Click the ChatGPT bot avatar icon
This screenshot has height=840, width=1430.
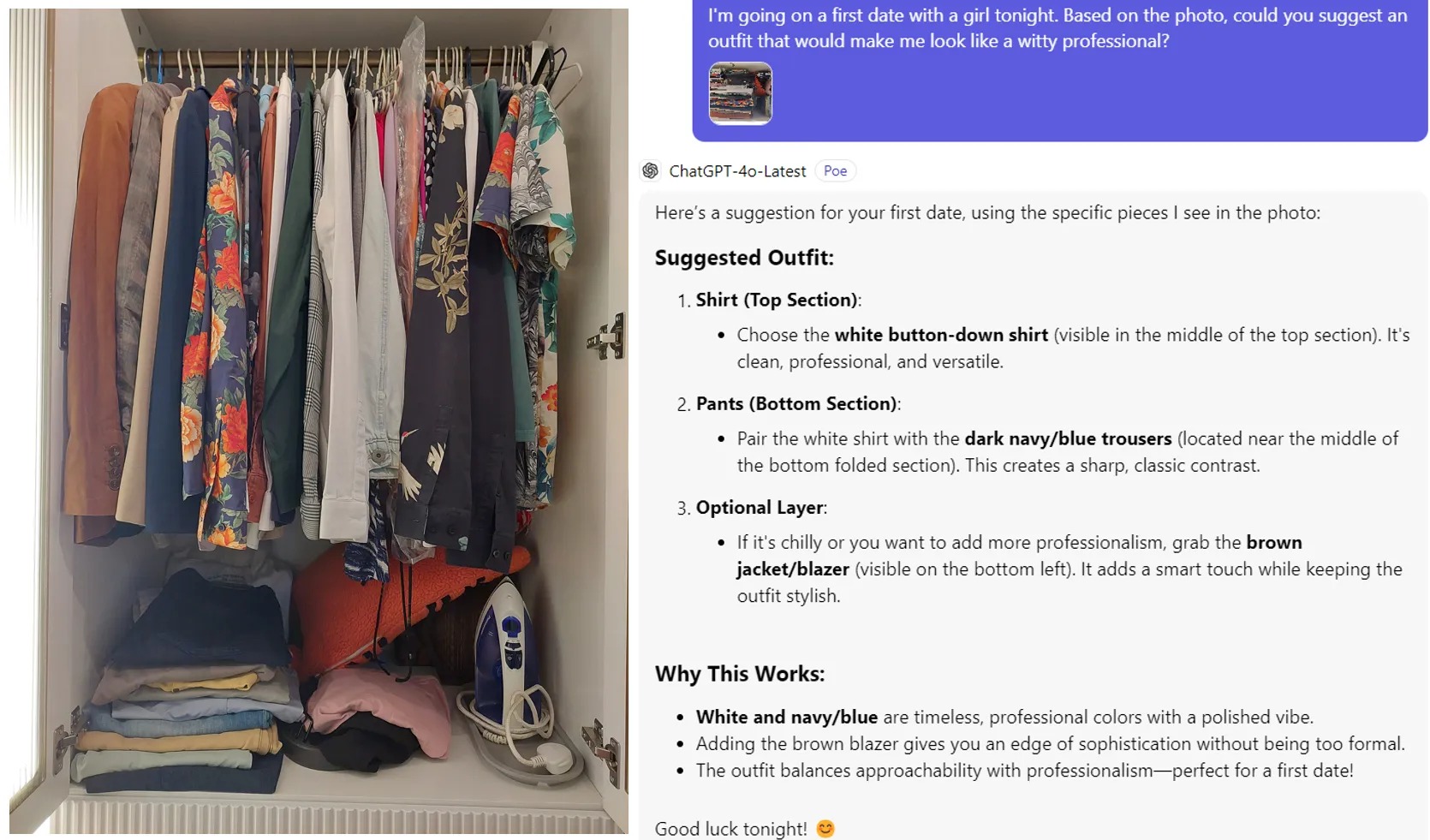click(x=651, y=171)
